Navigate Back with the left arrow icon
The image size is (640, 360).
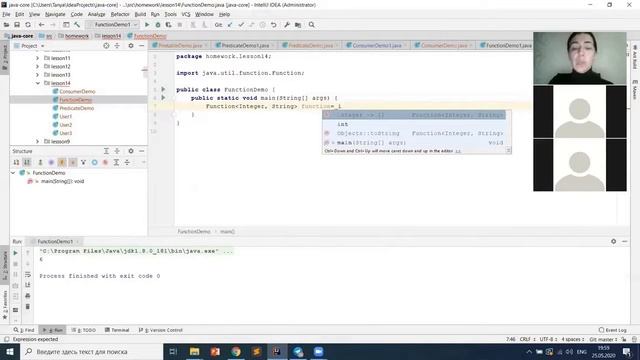(41, 25)
